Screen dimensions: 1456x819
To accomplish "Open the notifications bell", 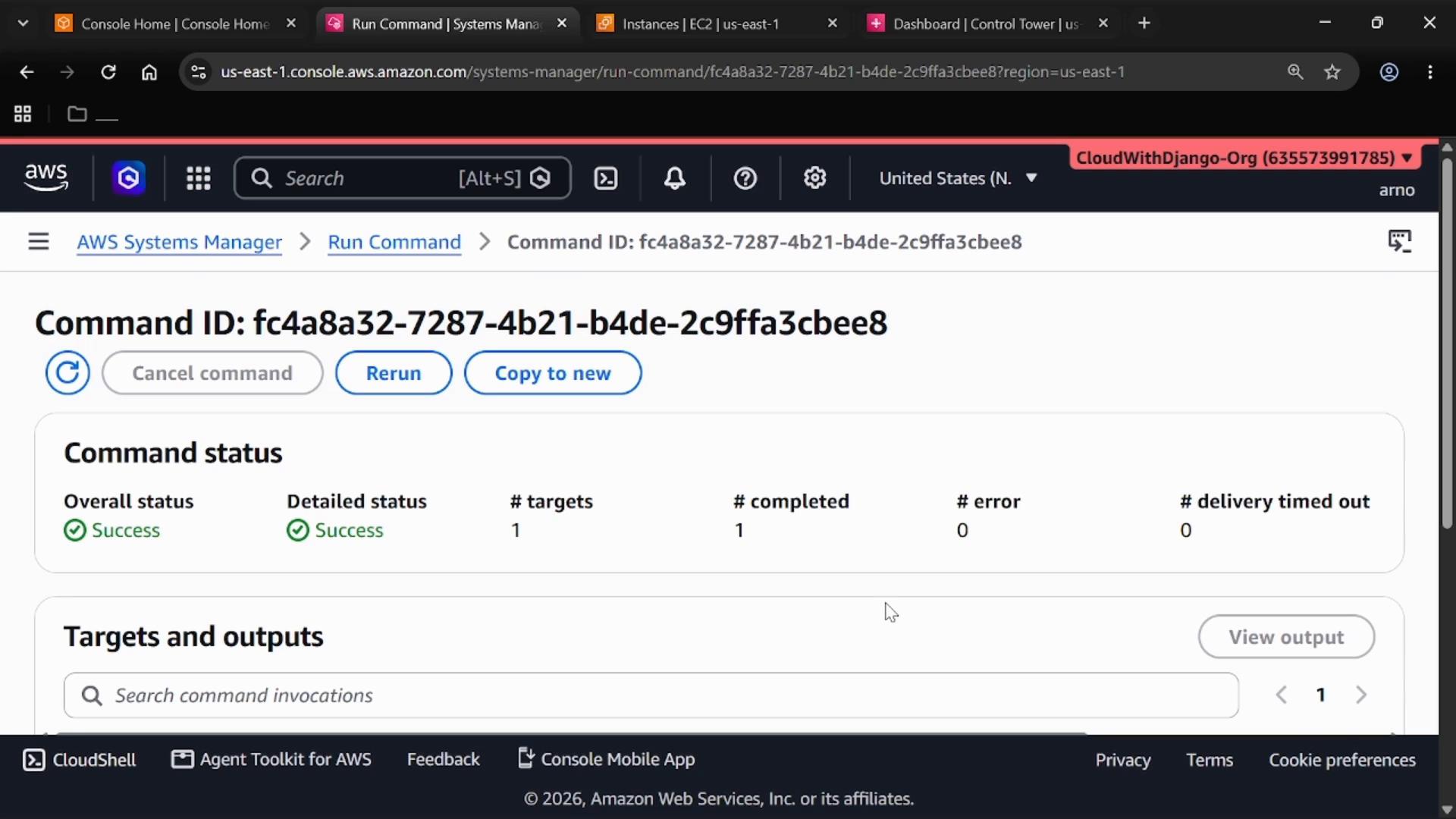I will (675, 178).
